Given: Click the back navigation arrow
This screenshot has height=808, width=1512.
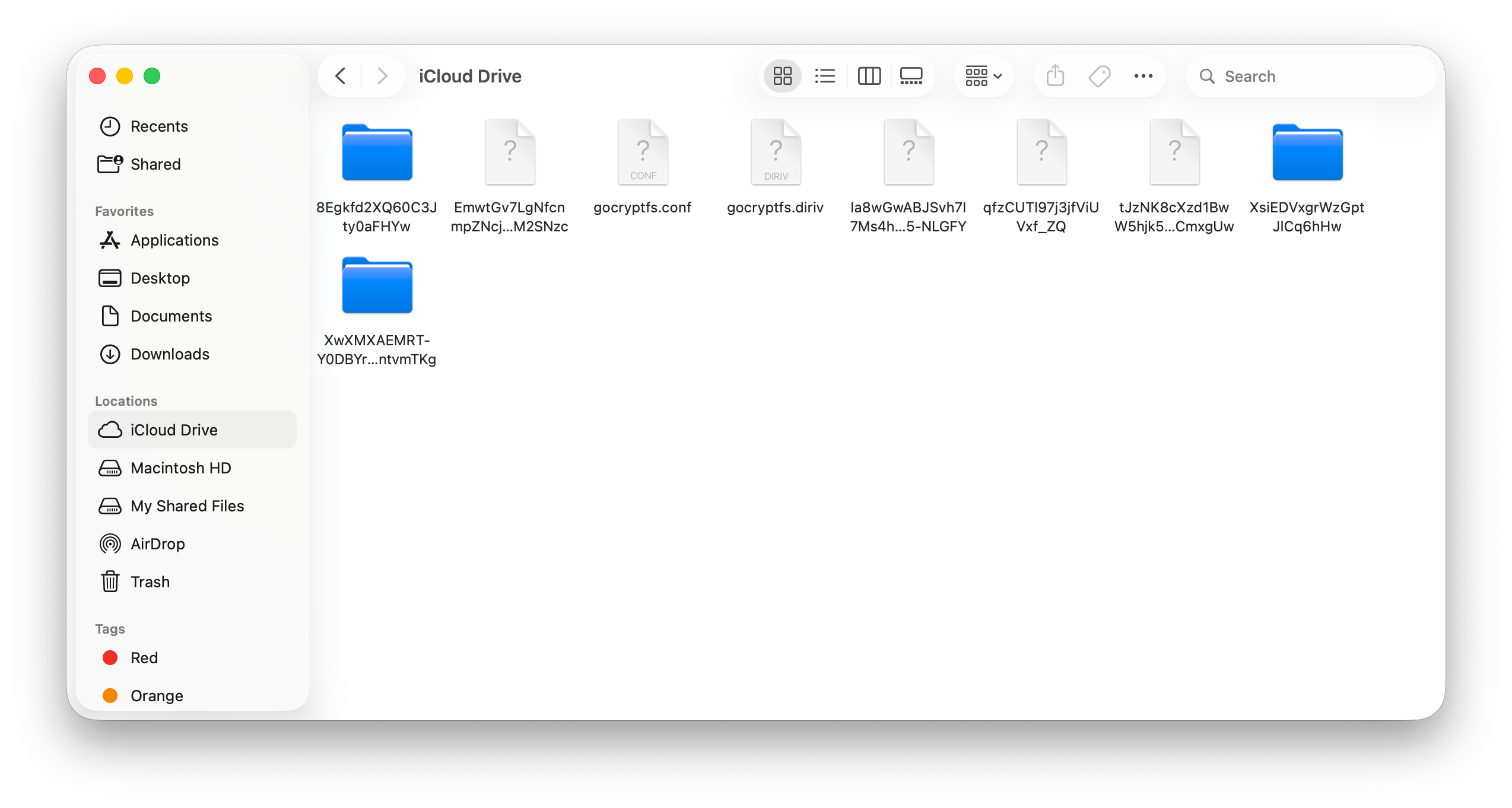Looking at the screenshot, I should (x=339, y=76).
